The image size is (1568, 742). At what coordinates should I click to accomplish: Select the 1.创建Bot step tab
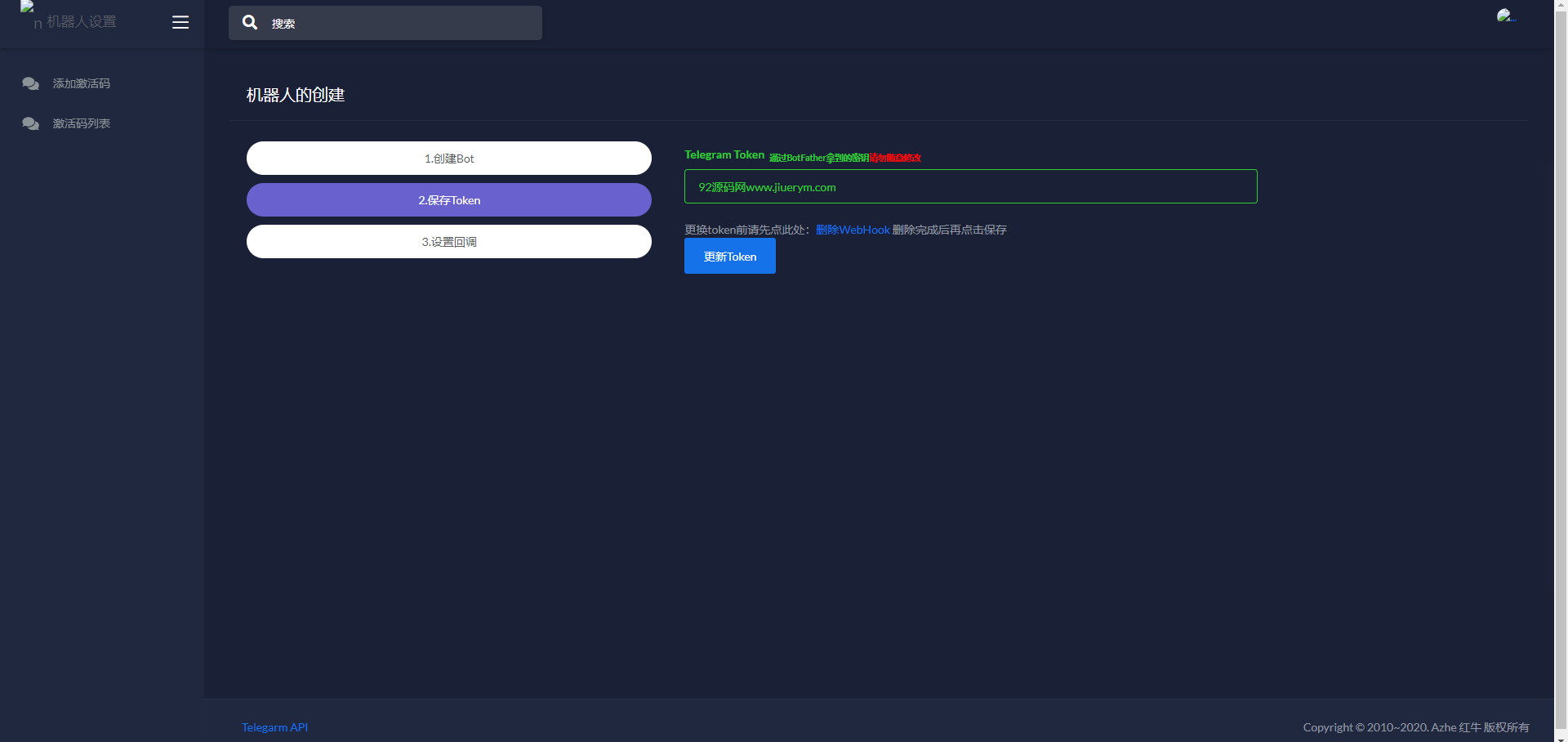(449, 159)
